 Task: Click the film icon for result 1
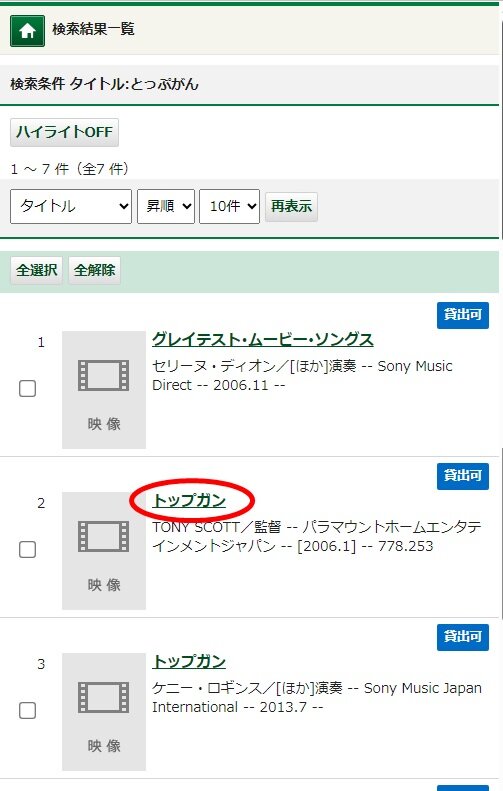pyautogui.click(x=103, y=376)
